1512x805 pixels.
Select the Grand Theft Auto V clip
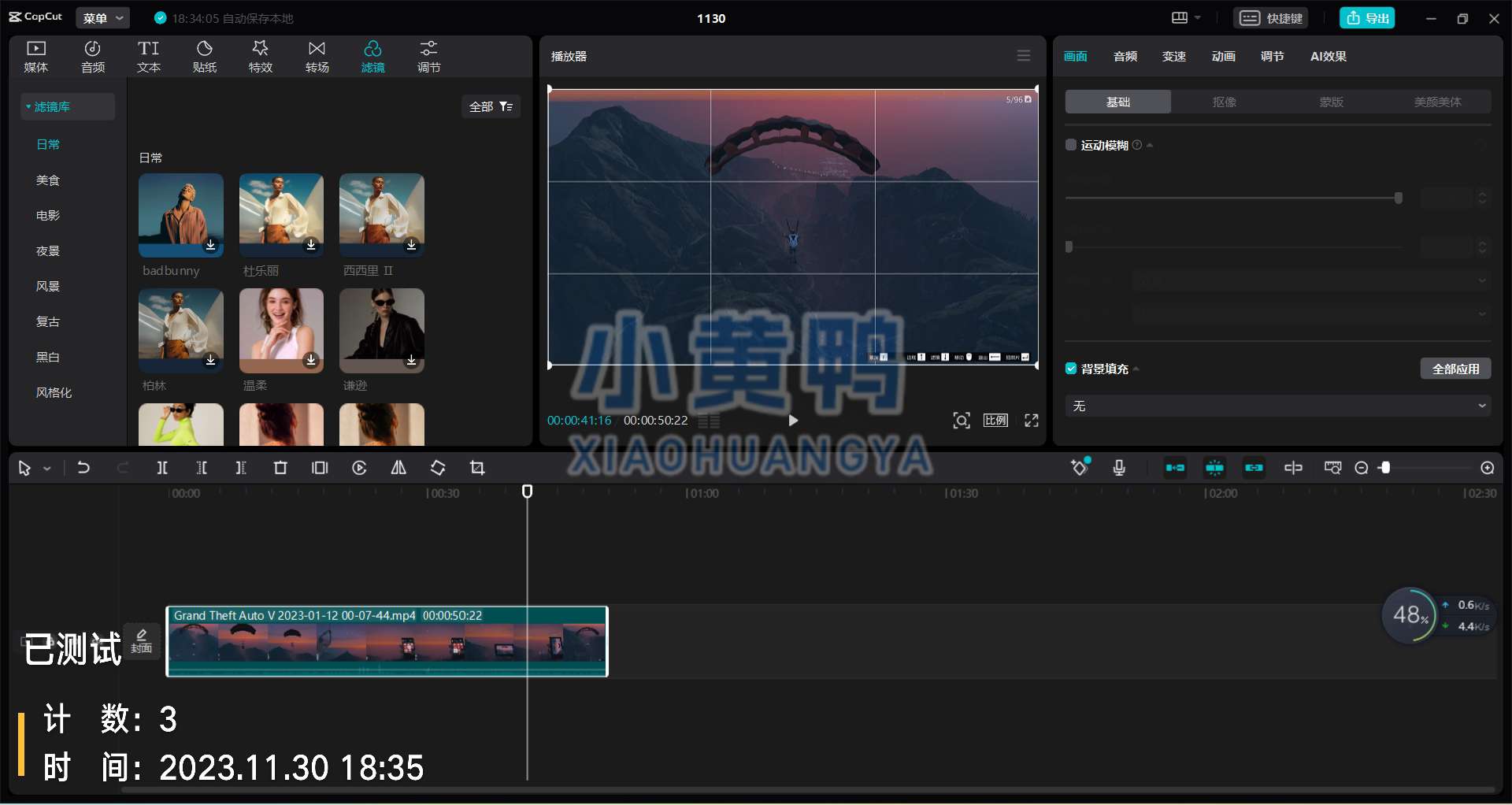(x=387, y=641)
